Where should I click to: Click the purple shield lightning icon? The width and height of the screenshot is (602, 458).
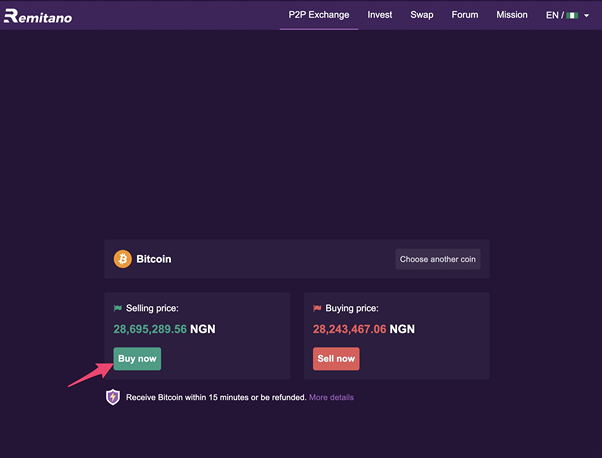coord(113,397)
